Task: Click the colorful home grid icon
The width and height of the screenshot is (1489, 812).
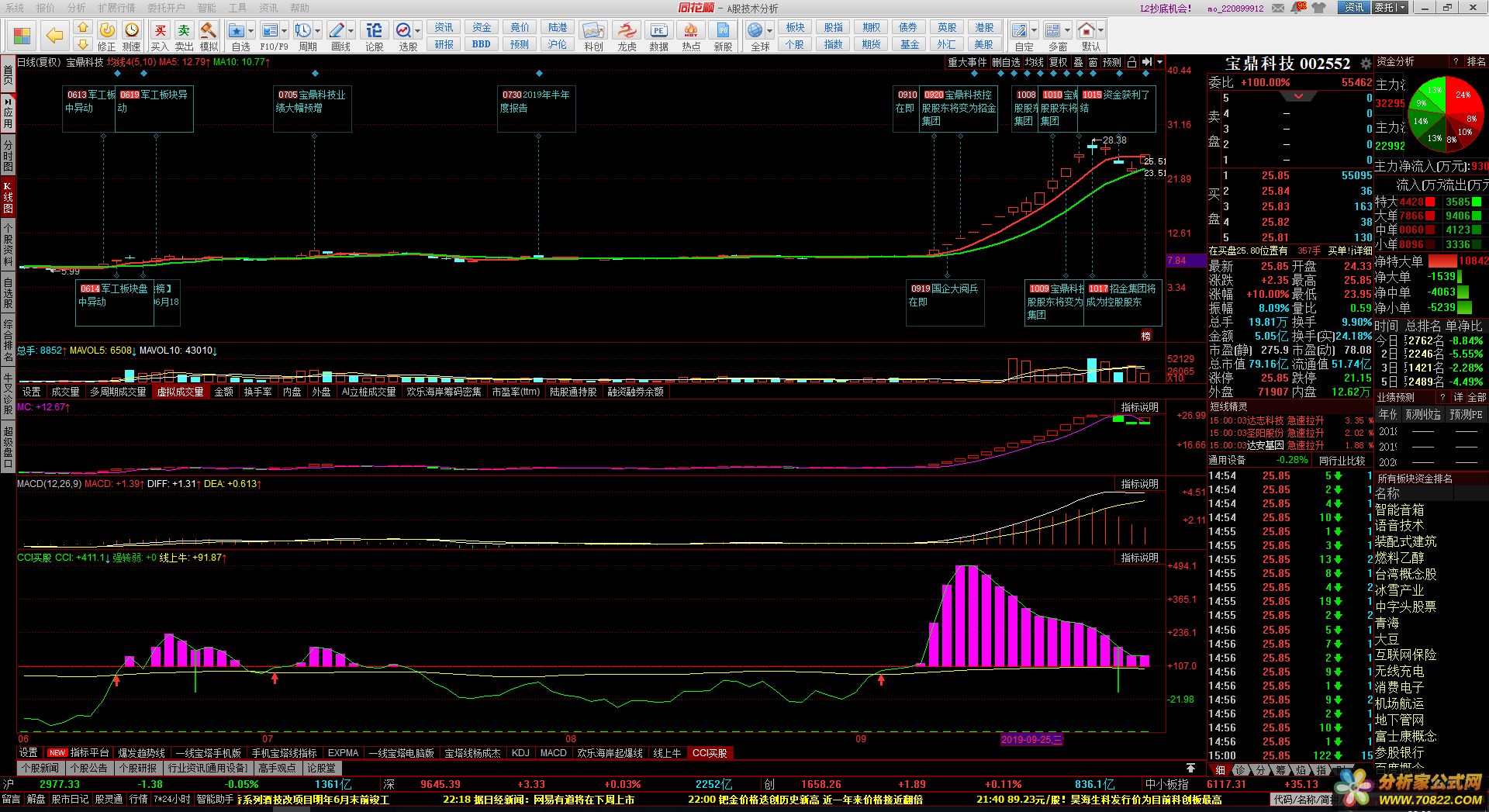Action: point(22,36)
